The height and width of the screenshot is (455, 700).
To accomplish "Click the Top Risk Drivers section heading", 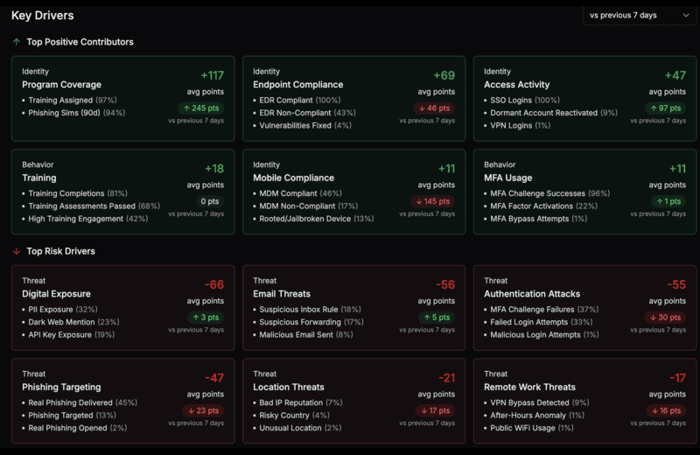I will 60,251.
